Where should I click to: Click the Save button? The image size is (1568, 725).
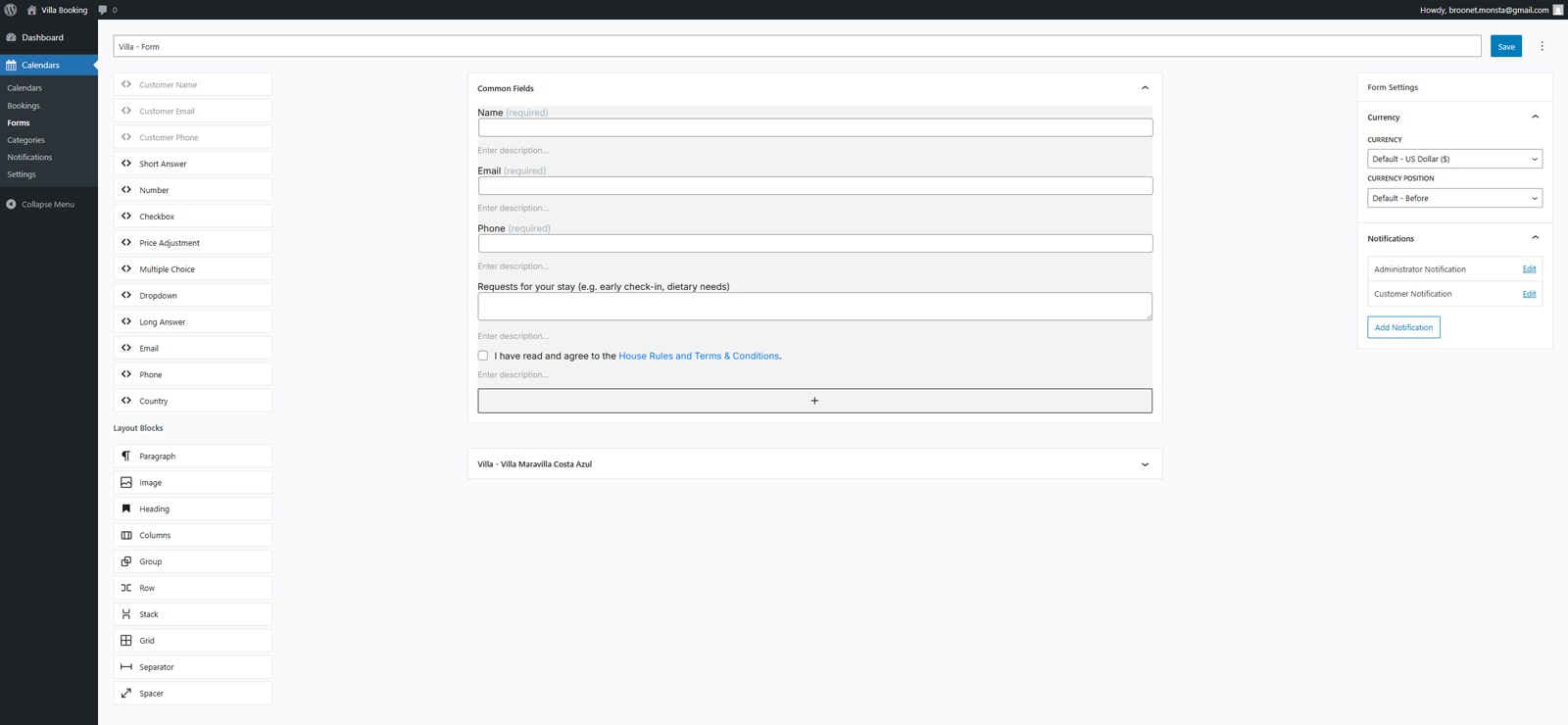pyautogui.click(x=1505, y=46)
